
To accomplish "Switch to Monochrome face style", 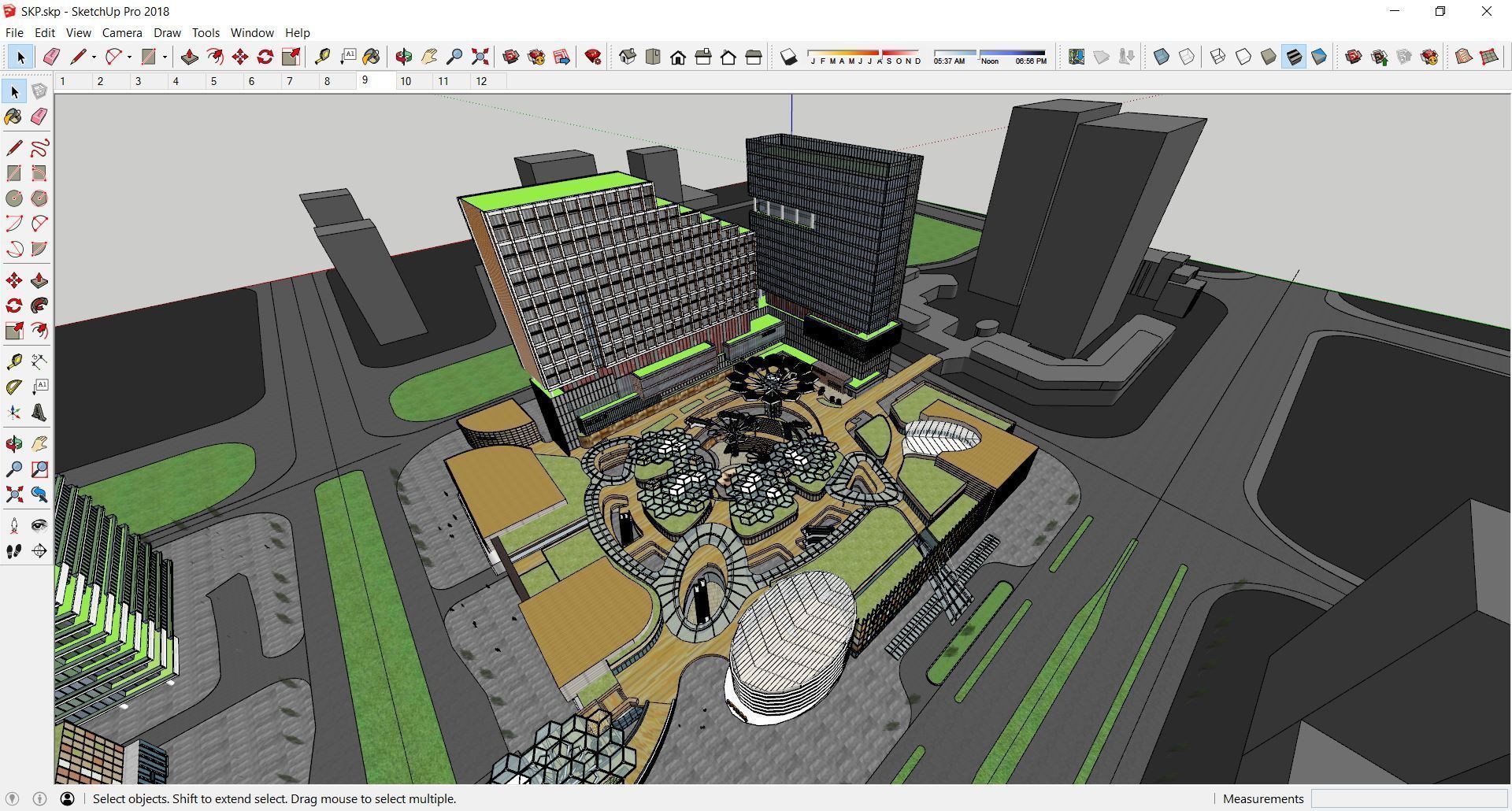I will pos(1319,57).
